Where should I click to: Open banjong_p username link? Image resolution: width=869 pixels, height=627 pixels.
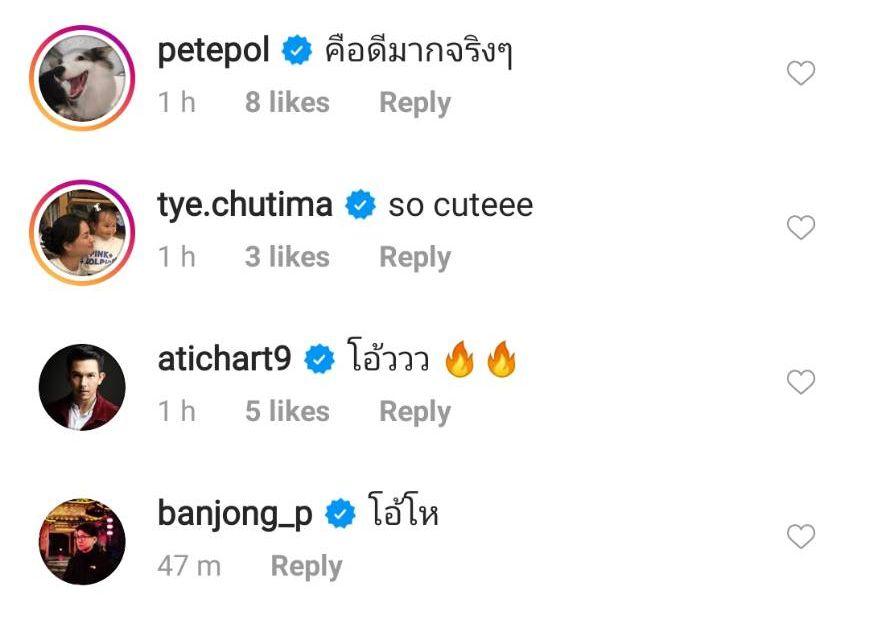click(x=235, y=514)
